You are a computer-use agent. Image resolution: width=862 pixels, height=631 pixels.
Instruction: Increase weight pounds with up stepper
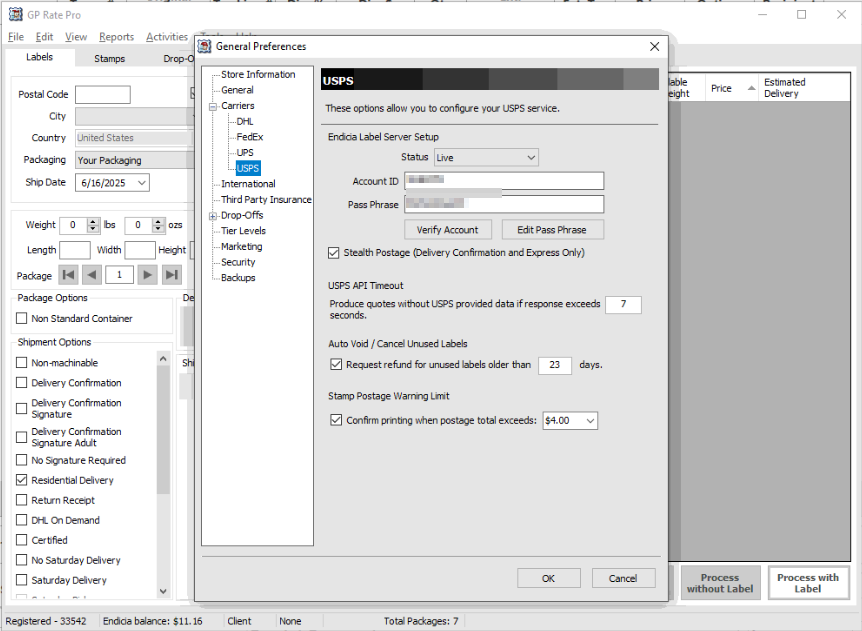[93, 222]
